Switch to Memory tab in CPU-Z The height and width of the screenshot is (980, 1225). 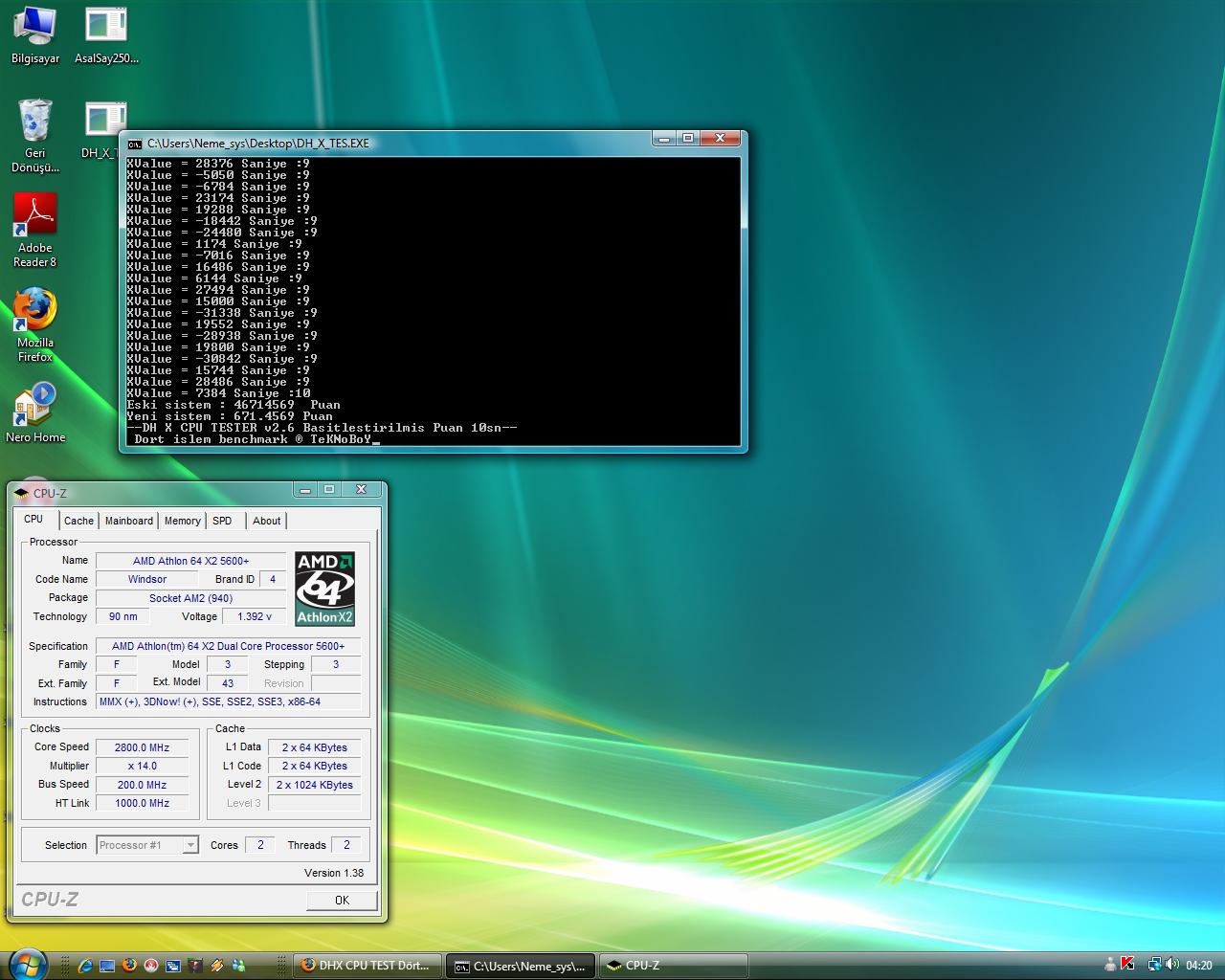182,521
